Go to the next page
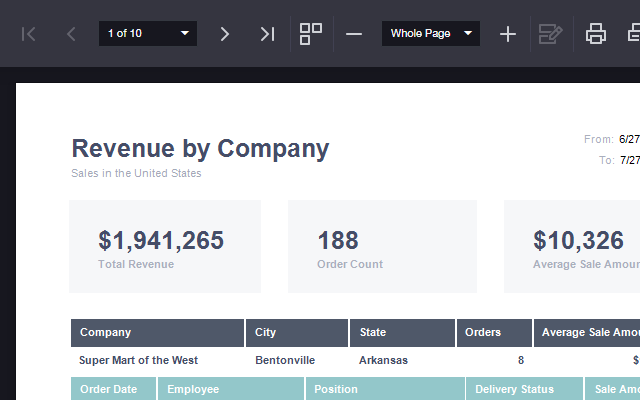 [224, 34]
